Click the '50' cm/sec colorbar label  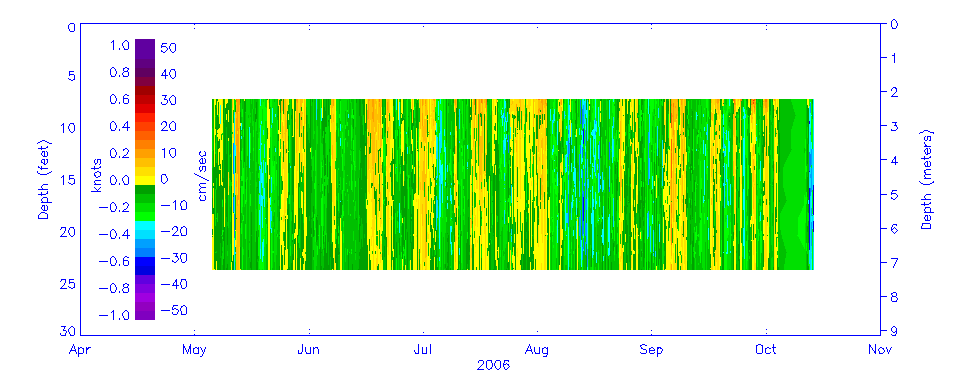coord(168,48)
